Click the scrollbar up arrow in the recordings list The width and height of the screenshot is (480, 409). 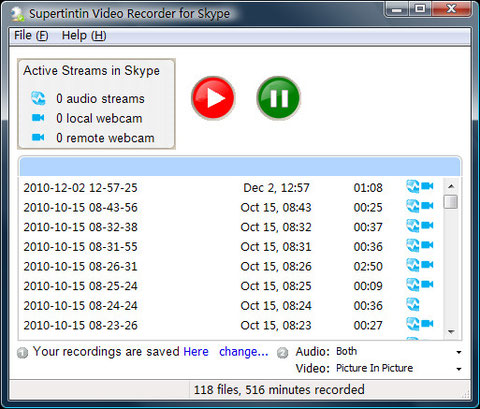point(451,186)
